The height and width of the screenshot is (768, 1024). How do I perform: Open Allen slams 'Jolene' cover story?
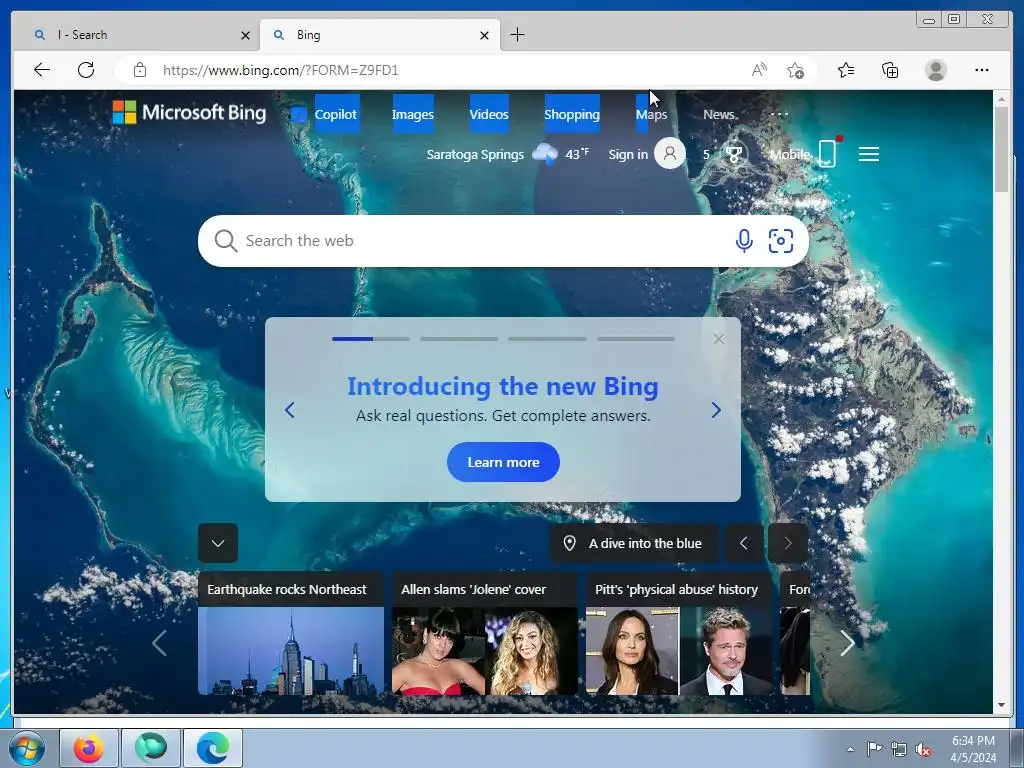[x=485, y=633]
